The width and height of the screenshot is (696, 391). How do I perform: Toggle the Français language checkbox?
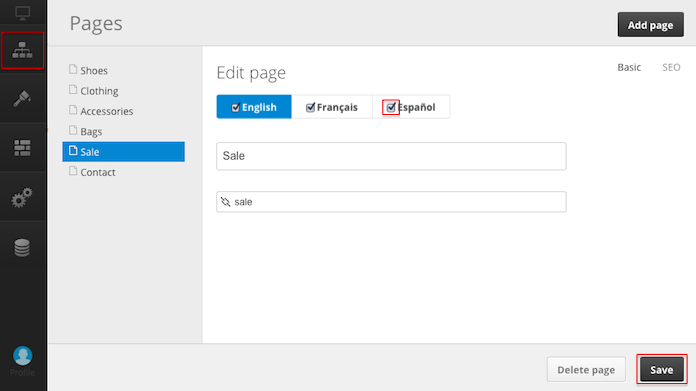click(310, 107)
